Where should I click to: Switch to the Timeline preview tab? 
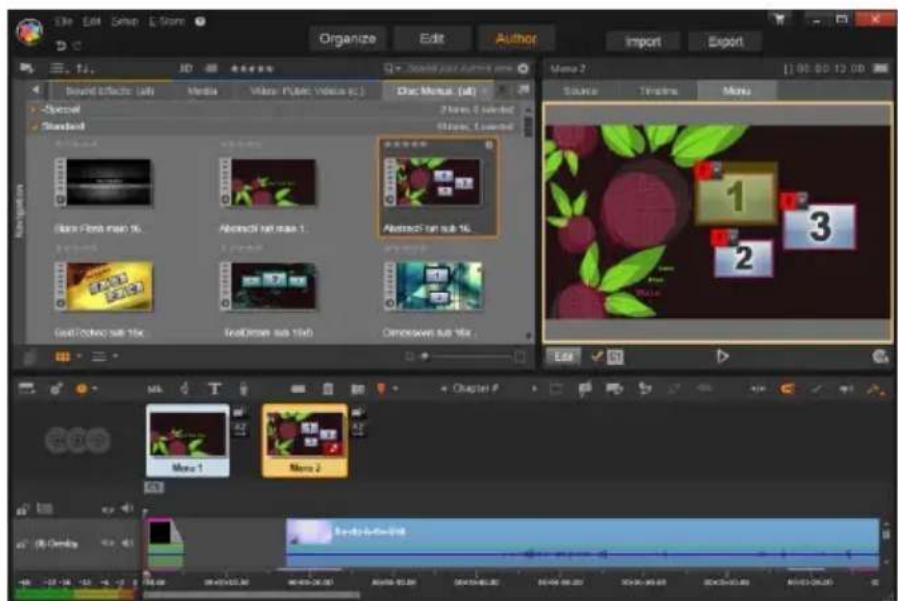658,91
